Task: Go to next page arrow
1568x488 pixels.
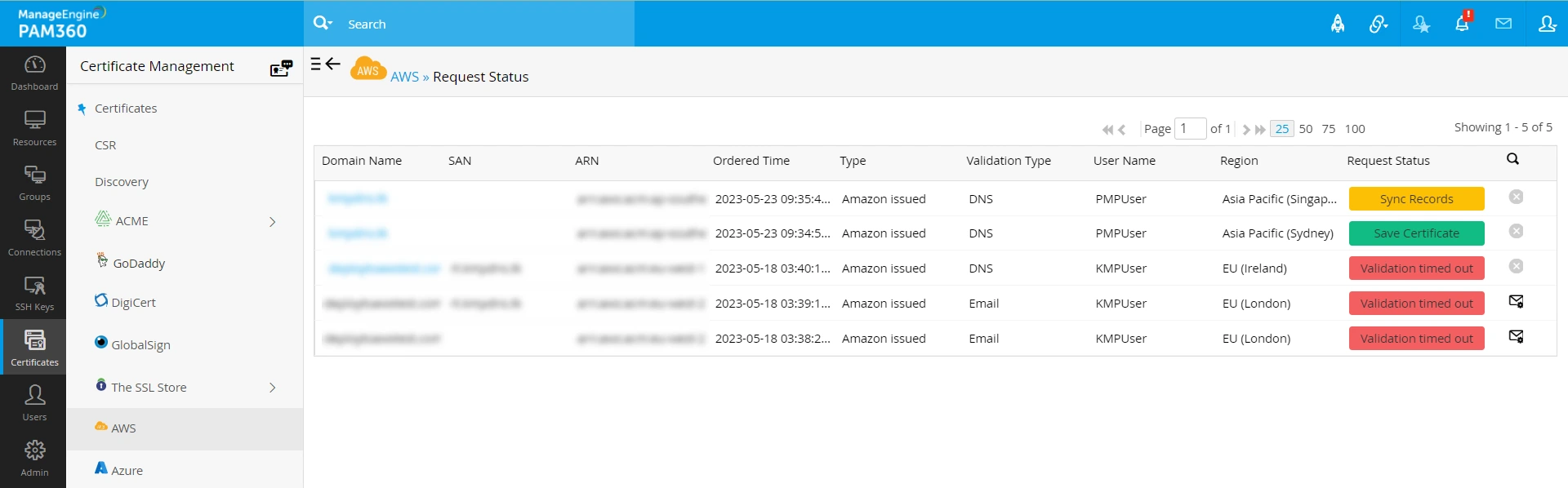Action: (1246, 129)
